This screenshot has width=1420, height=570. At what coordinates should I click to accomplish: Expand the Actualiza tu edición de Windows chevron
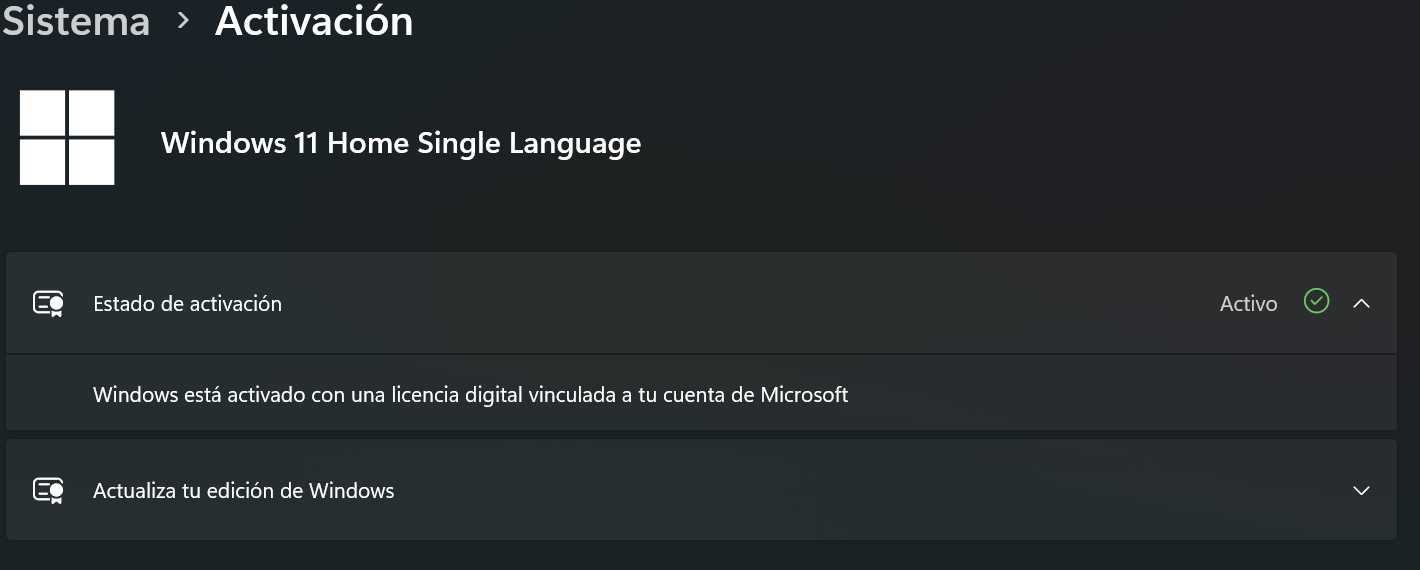point(1361,491)
